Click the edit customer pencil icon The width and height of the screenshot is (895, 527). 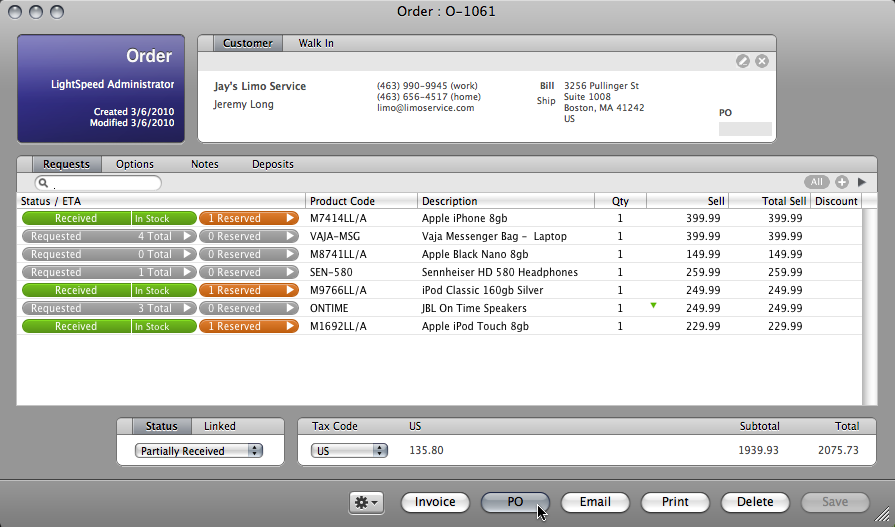tap(743, 61)
